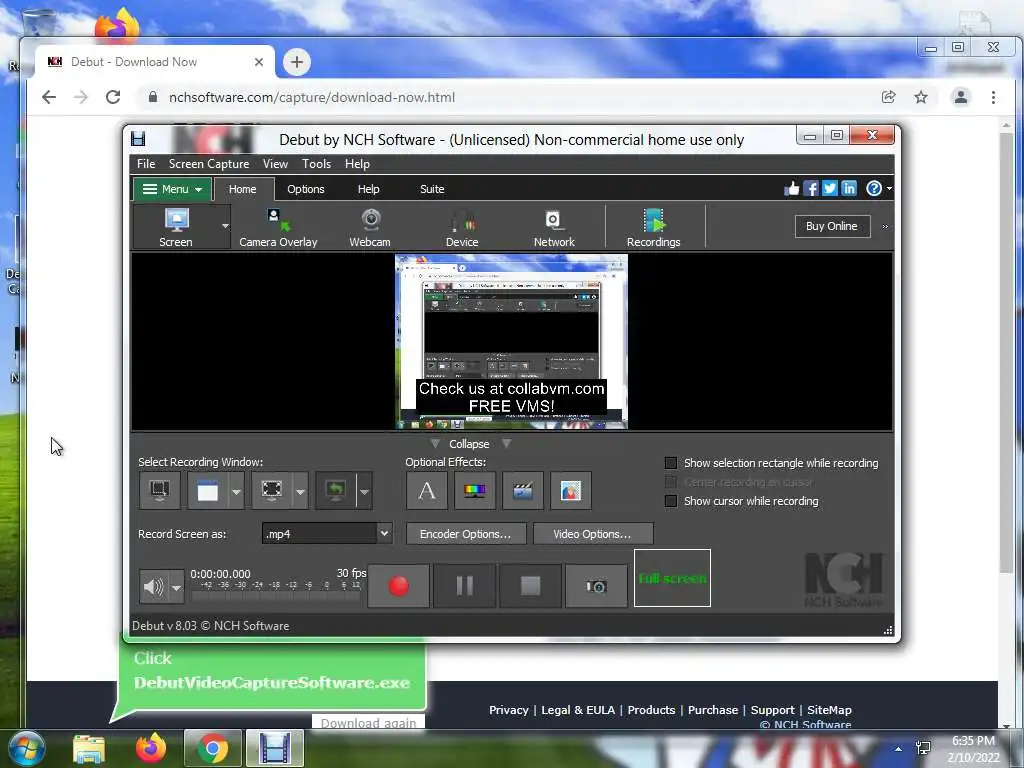Click the Buy Online button
This screenshot has width=1024, height=768.
[x=831, y=226]
